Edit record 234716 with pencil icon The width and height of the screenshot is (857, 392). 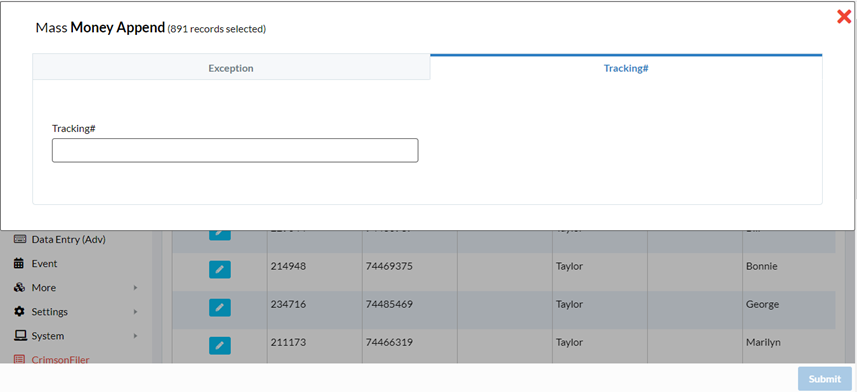pyautogui.click(x=220, y=308)
